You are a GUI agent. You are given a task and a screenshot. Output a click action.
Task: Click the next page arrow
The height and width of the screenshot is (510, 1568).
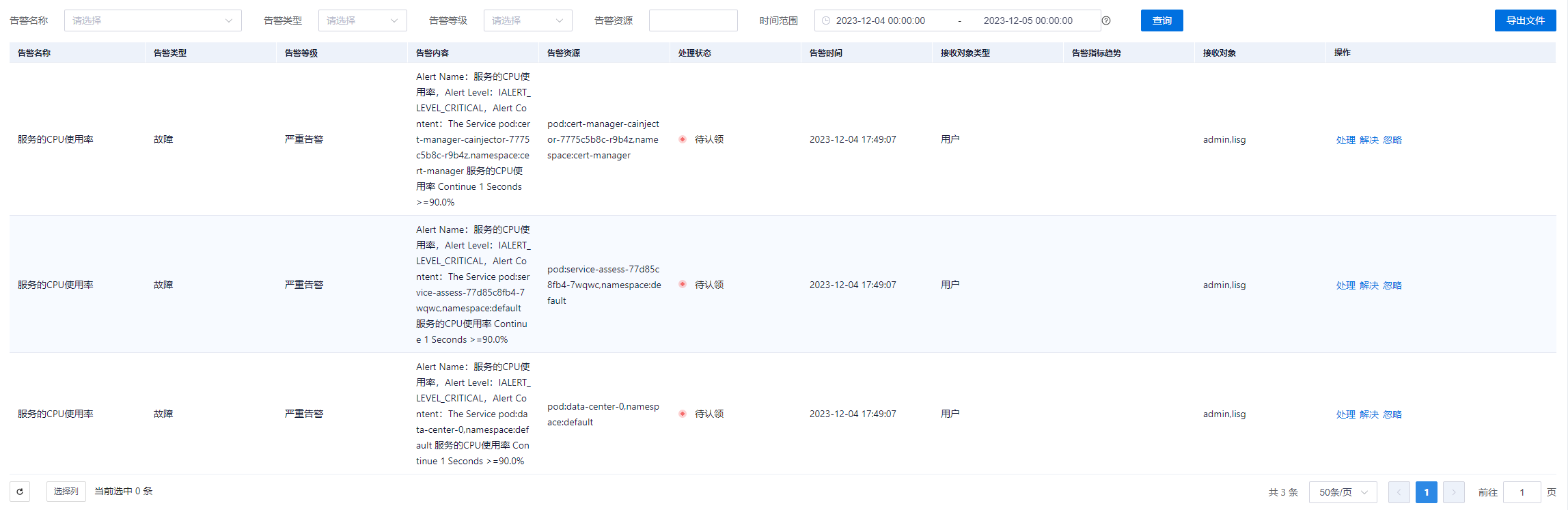1453,492
